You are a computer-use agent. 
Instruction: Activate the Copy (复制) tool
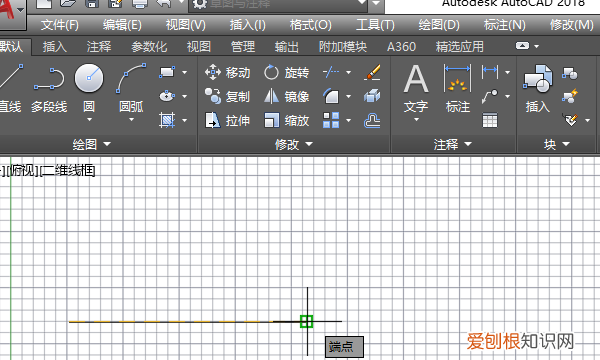point(227,96)
